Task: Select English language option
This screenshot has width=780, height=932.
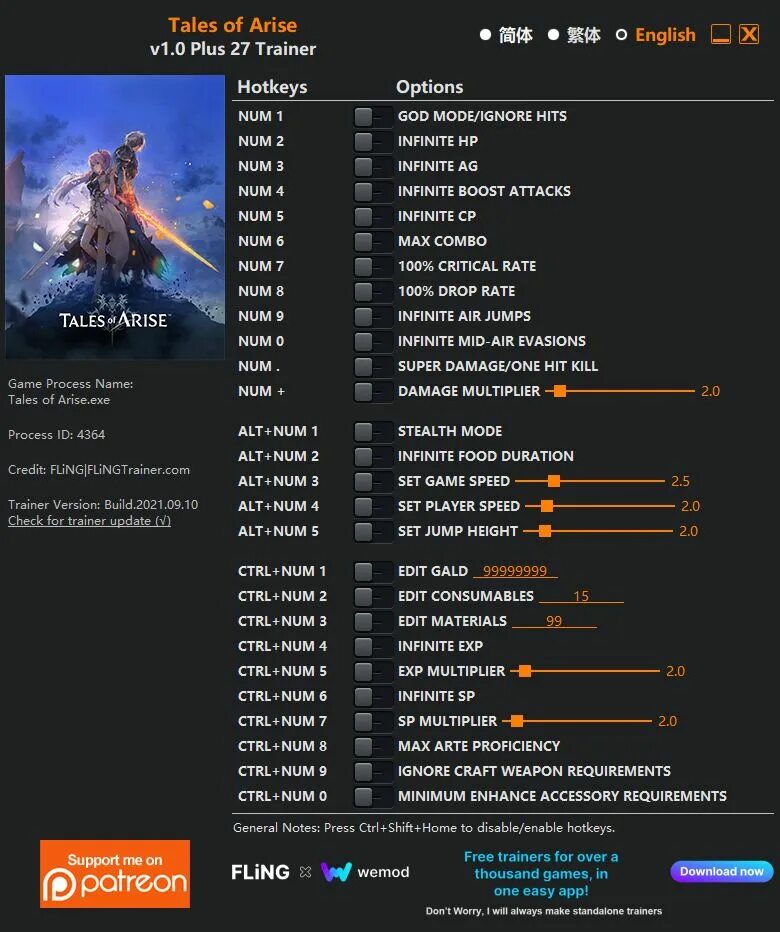Action: [621, 35]
